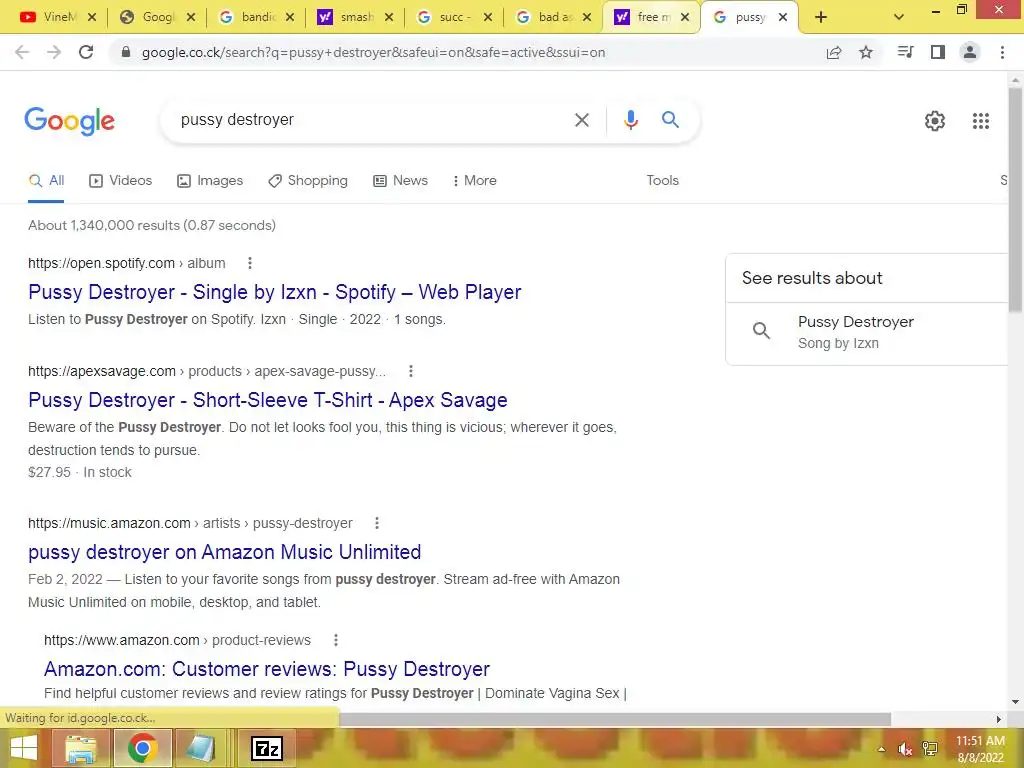
Task: Click 'Song by Izxn' in See results about
Action: [x=838, y=344]
